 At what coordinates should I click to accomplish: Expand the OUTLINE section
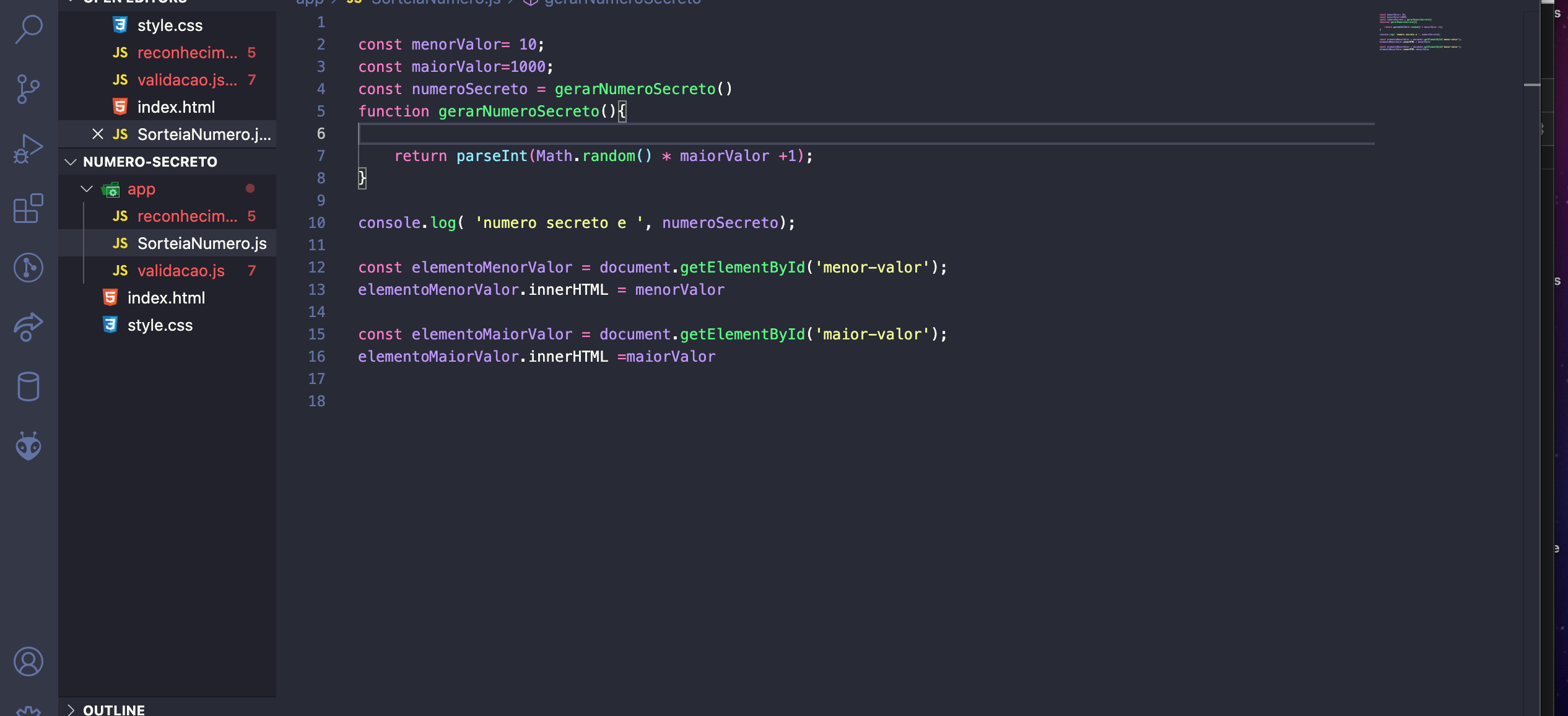click(x=167, y=709)
